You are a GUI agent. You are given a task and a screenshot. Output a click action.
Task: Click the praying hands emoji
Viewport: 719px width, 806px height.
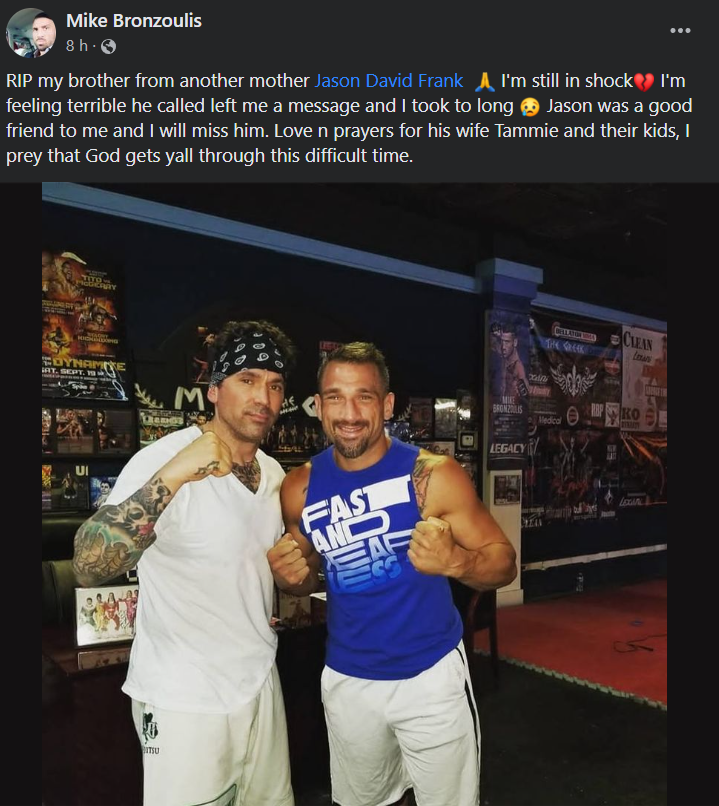pos(484,81)
